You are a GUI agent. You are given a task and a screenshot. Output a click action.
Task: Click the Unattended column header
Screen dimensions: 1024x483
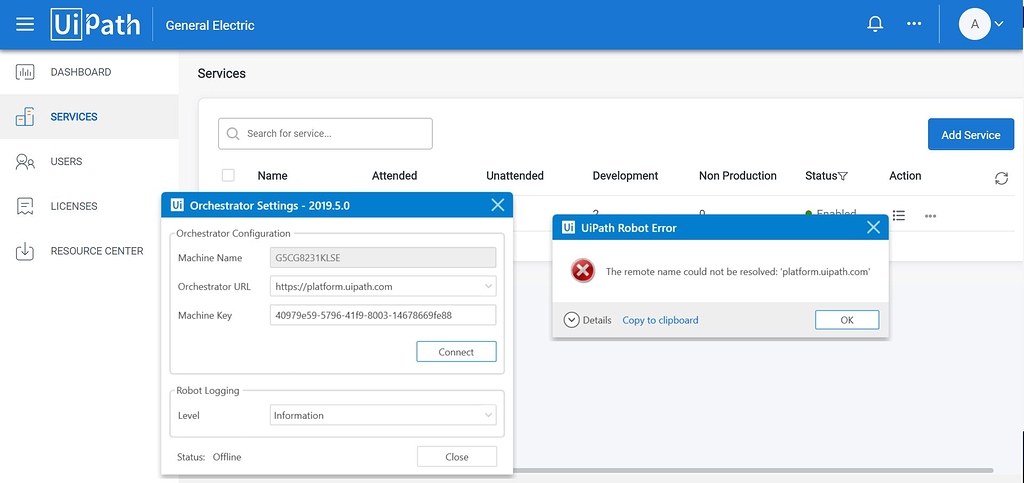tap(515, 176)
